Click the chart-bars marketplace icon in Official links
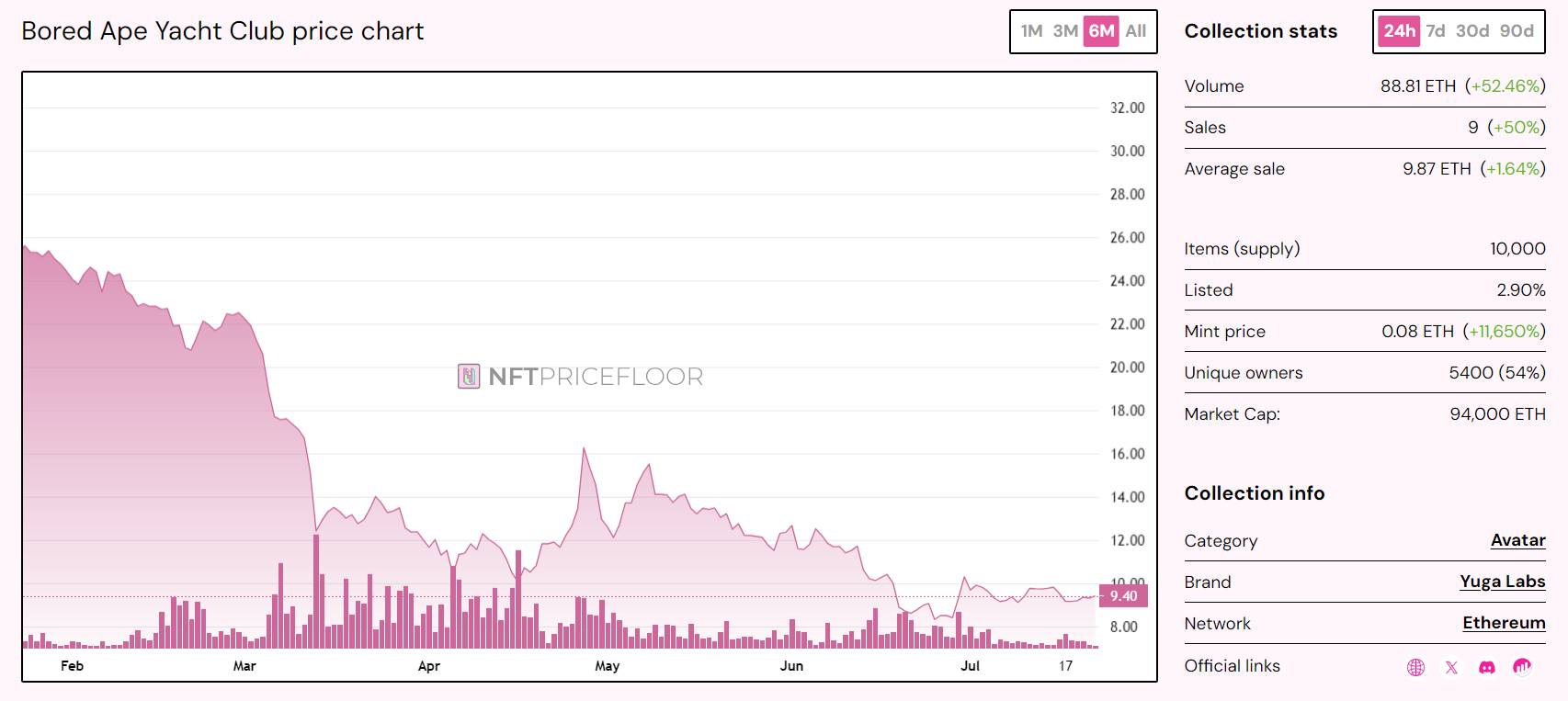The width and height of the screenshot is (1568, 701). tap(1522, 667)
